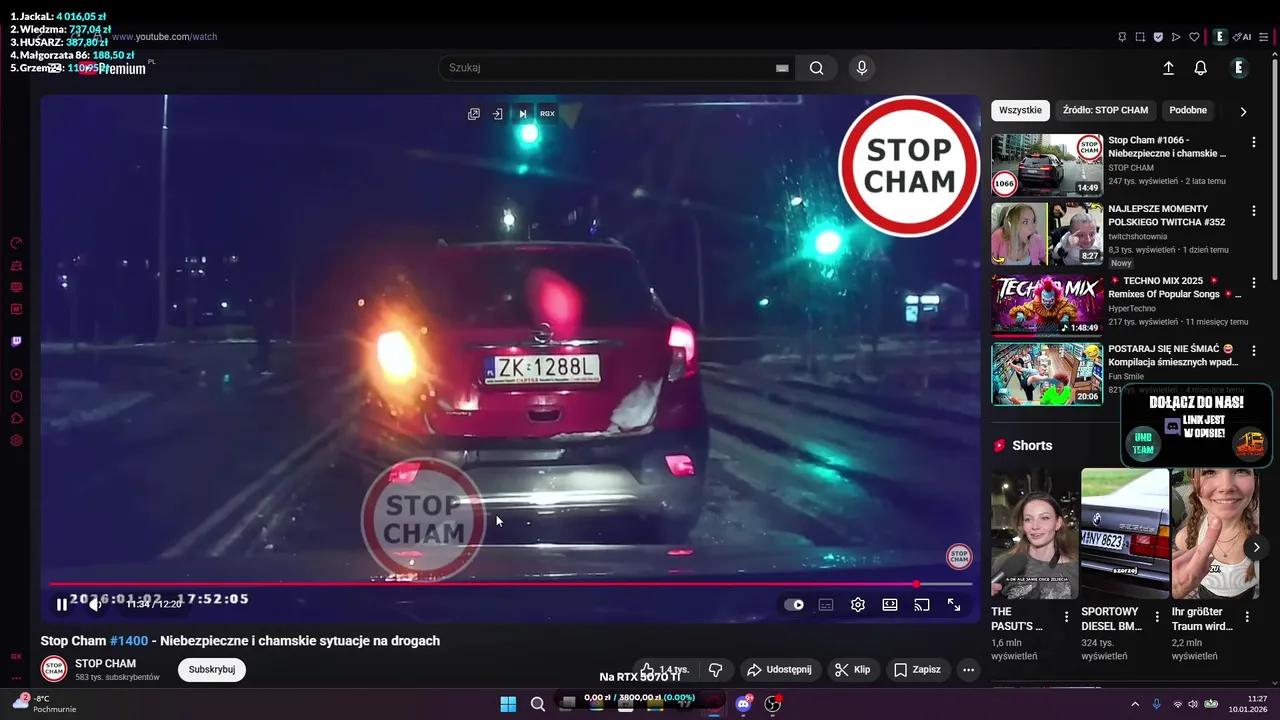Toggle the autoplay switch in the player
This screenshot has height=720, width=1280.
click(794, 605)
